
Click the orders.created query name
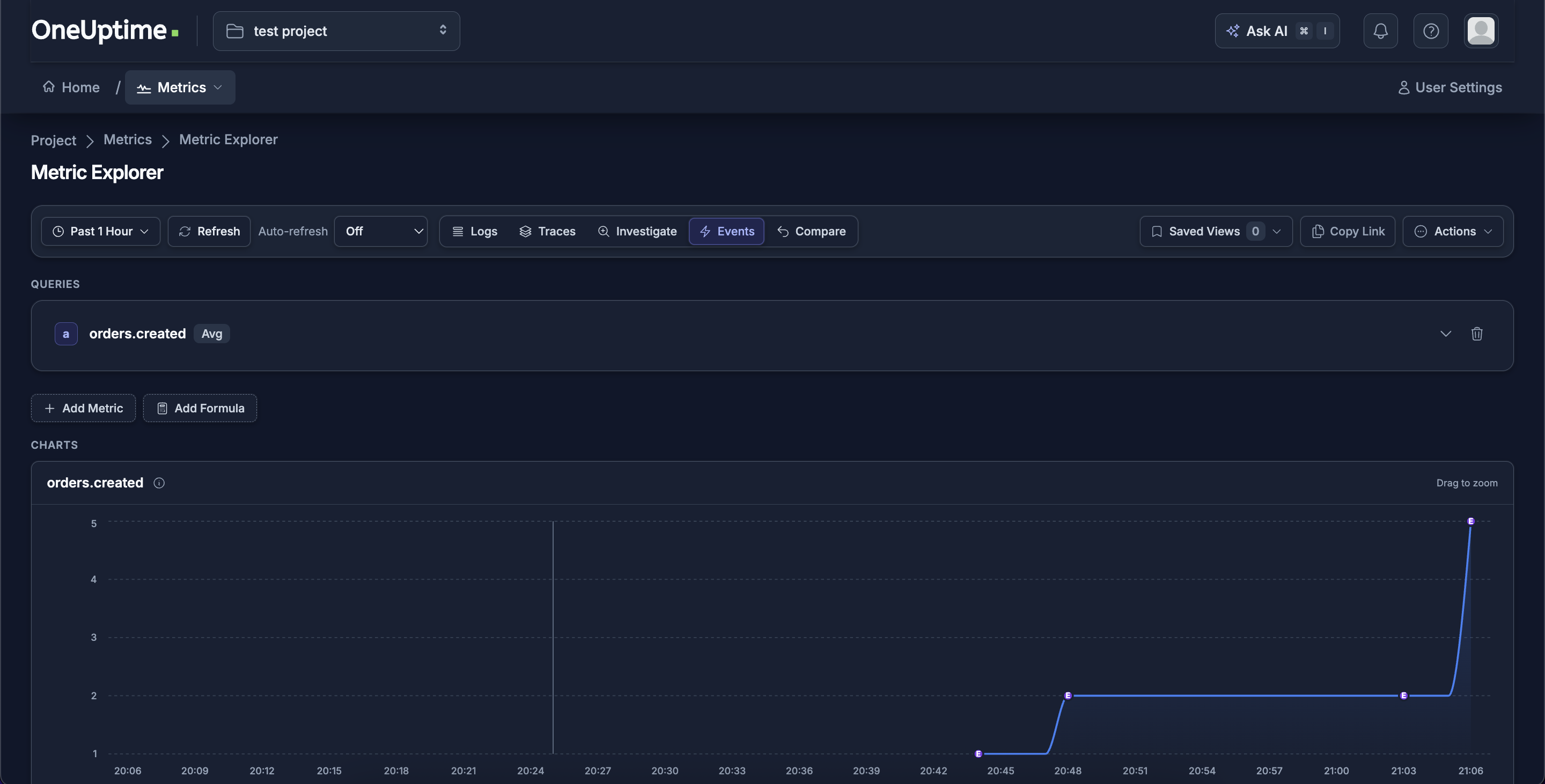pos(137,334)
